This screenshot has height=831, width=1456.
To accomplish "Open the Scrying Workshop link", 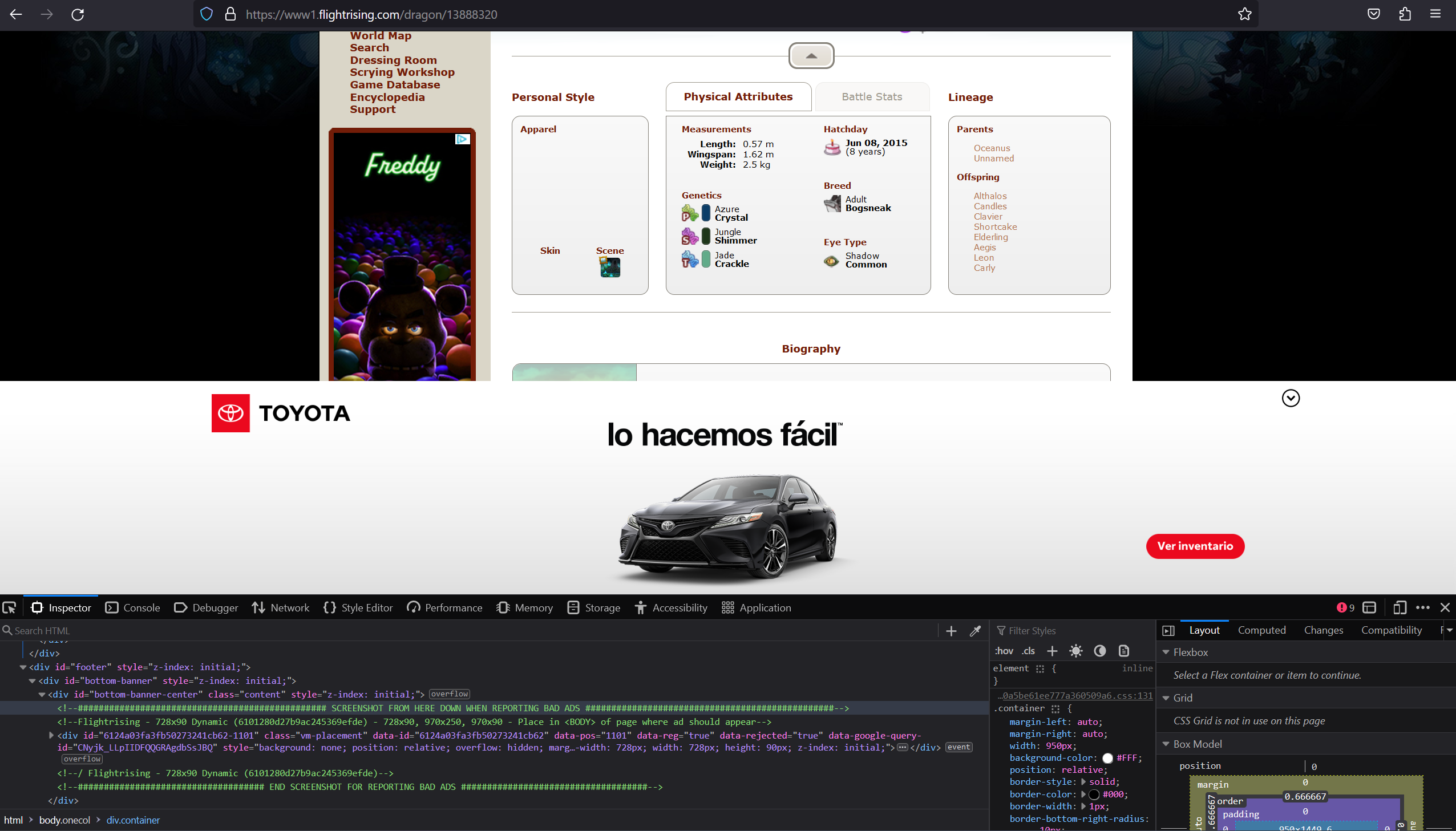I will tap(402, 72).
